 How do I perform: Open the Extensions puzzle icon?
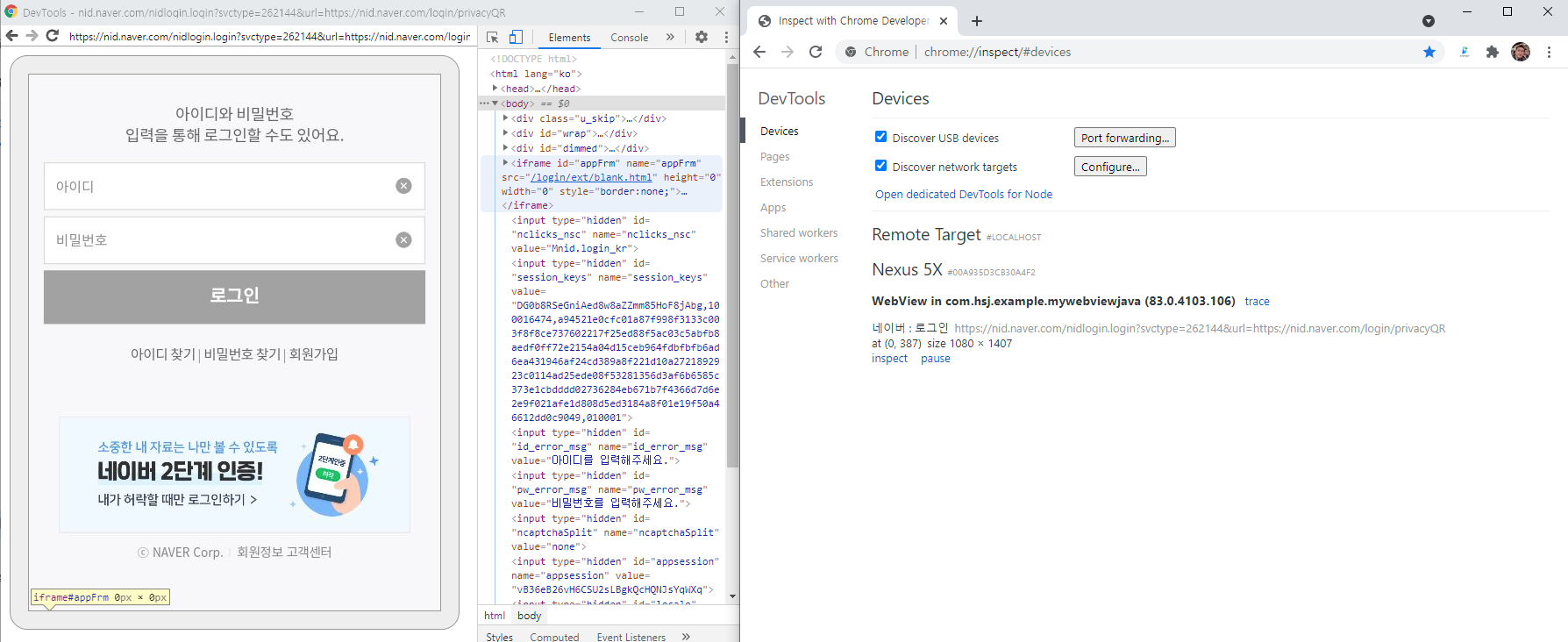click(1493, 52)
